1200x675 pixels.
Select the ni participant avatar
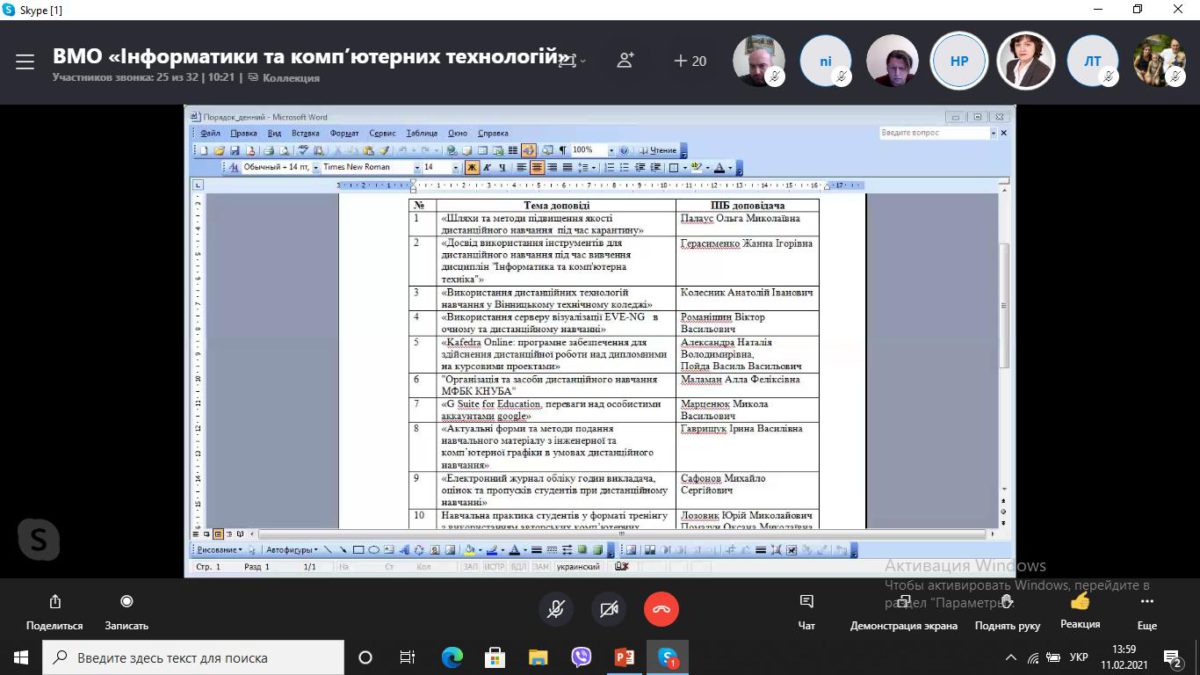[825, 61]
